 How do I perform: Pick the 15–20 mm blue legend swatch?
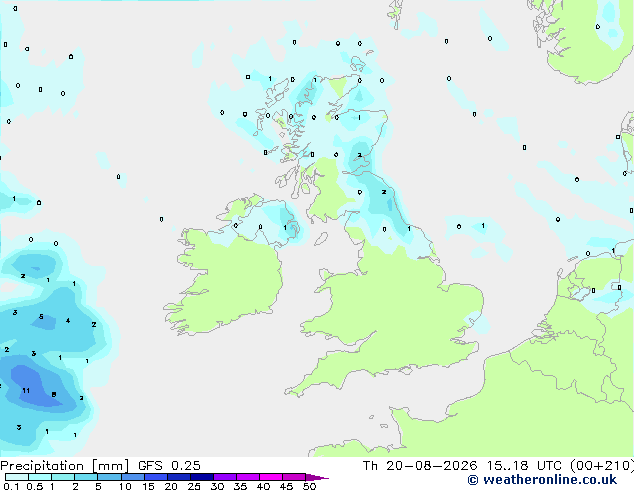pyautogui.click(x=155, y=477)
